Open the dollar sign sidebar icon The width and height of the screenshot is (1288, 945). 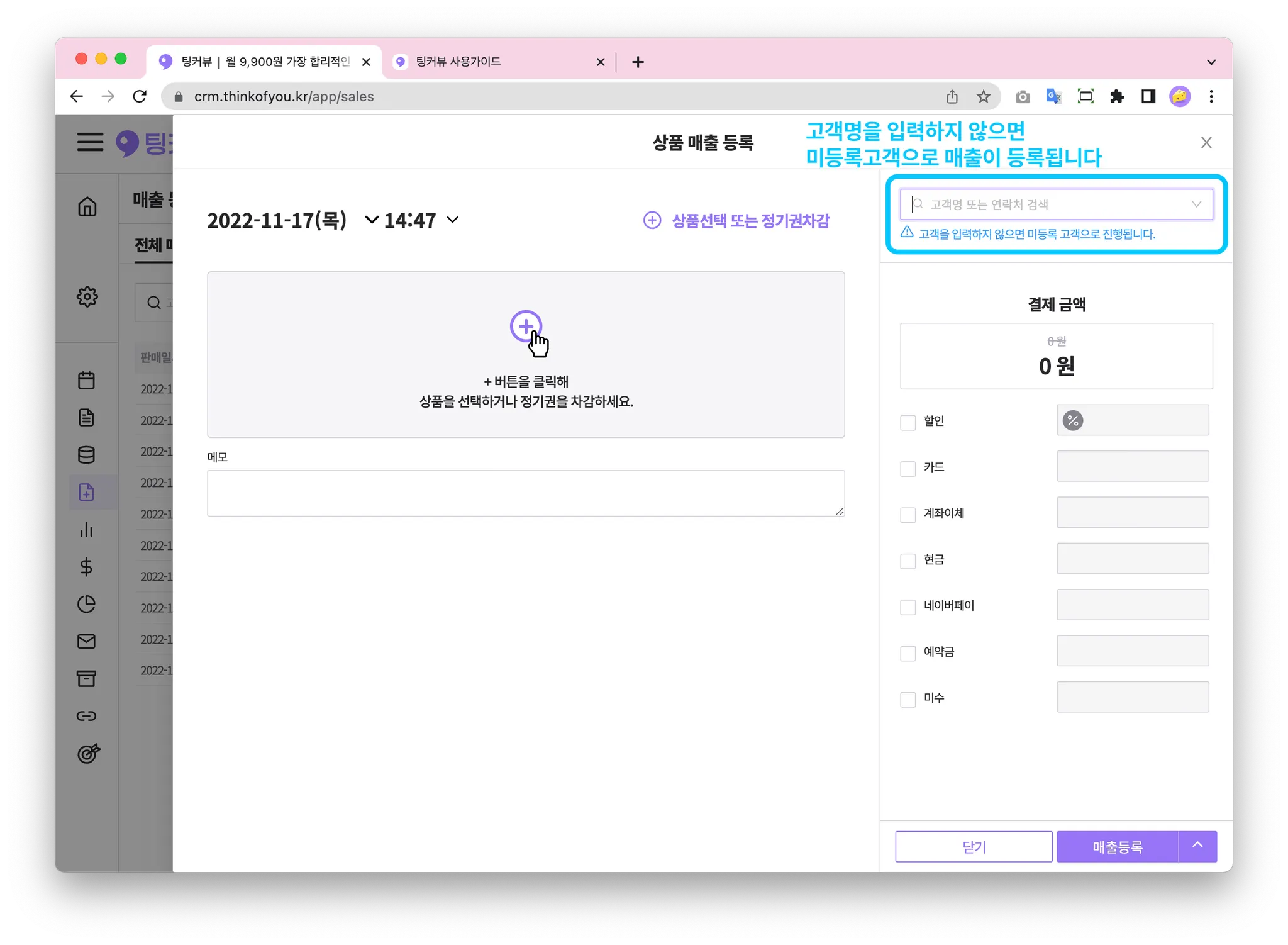87,567
